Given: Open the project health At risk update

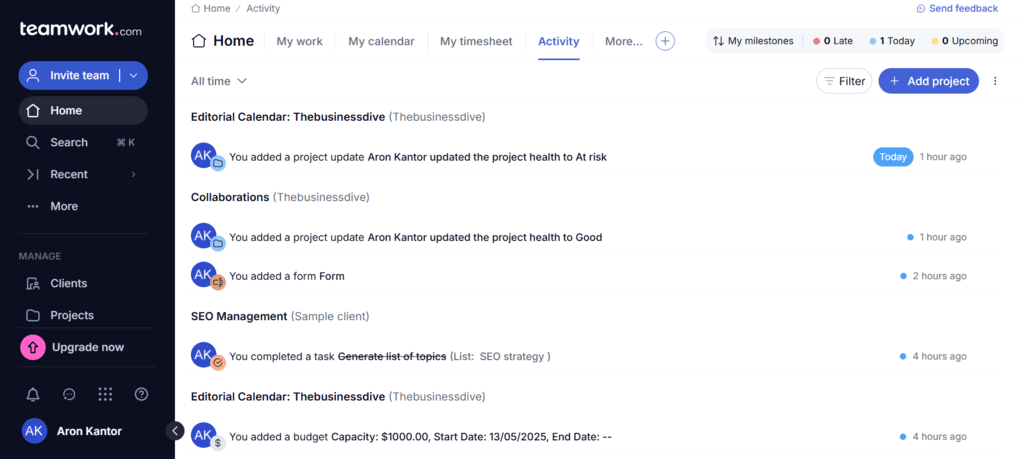Looking at the screenshot, I should [487, 157].
